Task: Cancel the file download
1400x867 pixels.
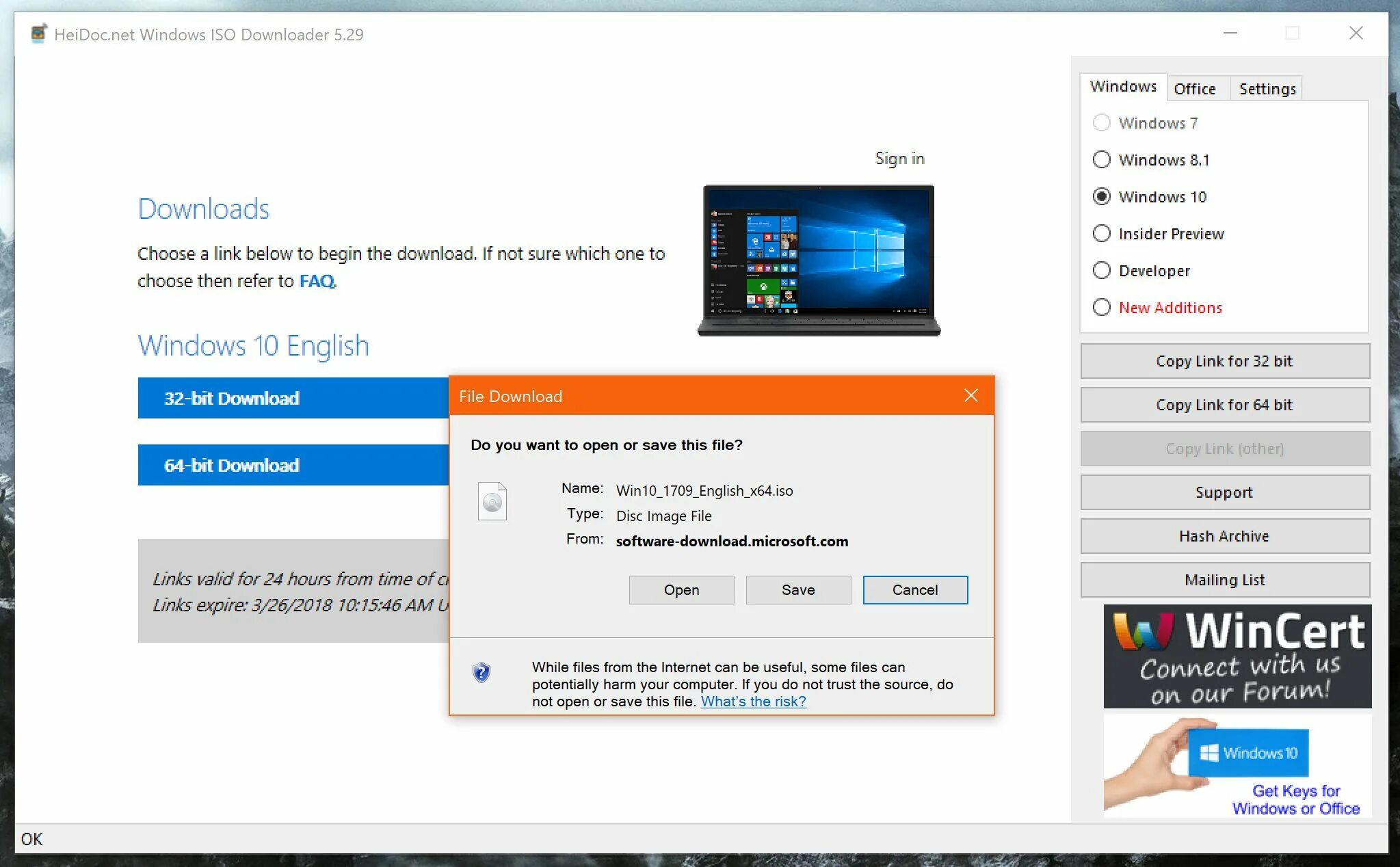Action: pos(914,590)
